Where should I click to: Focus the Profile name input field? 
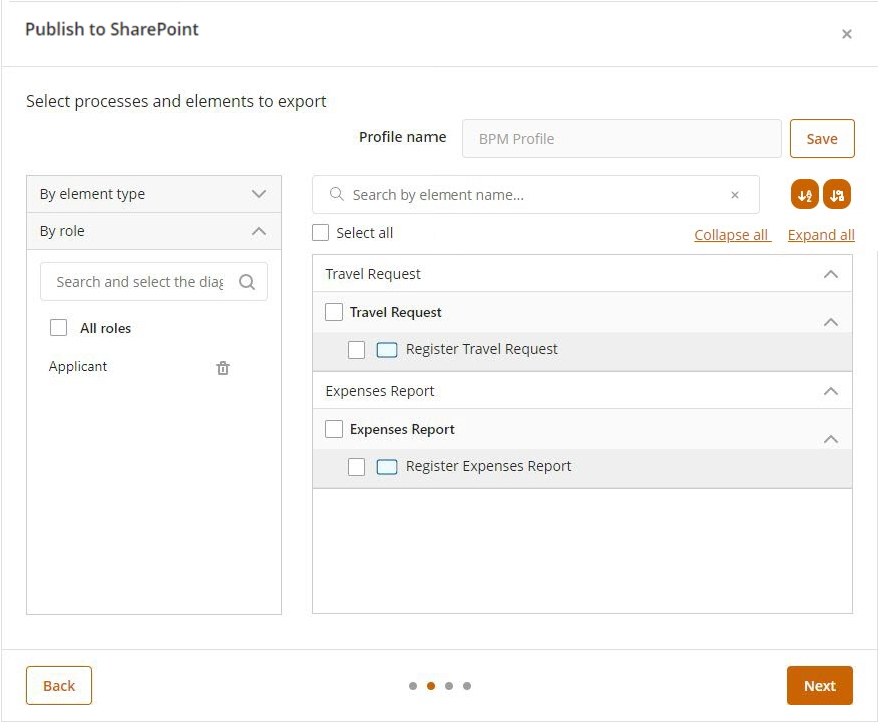tap(621, 139)
